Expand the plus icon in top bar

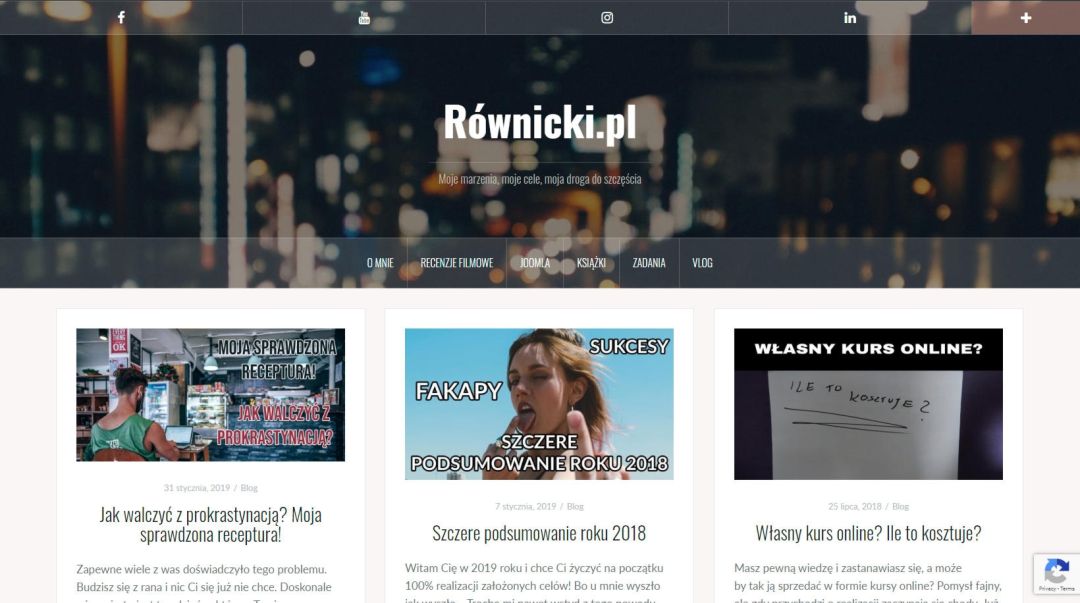click(1026, 18)
